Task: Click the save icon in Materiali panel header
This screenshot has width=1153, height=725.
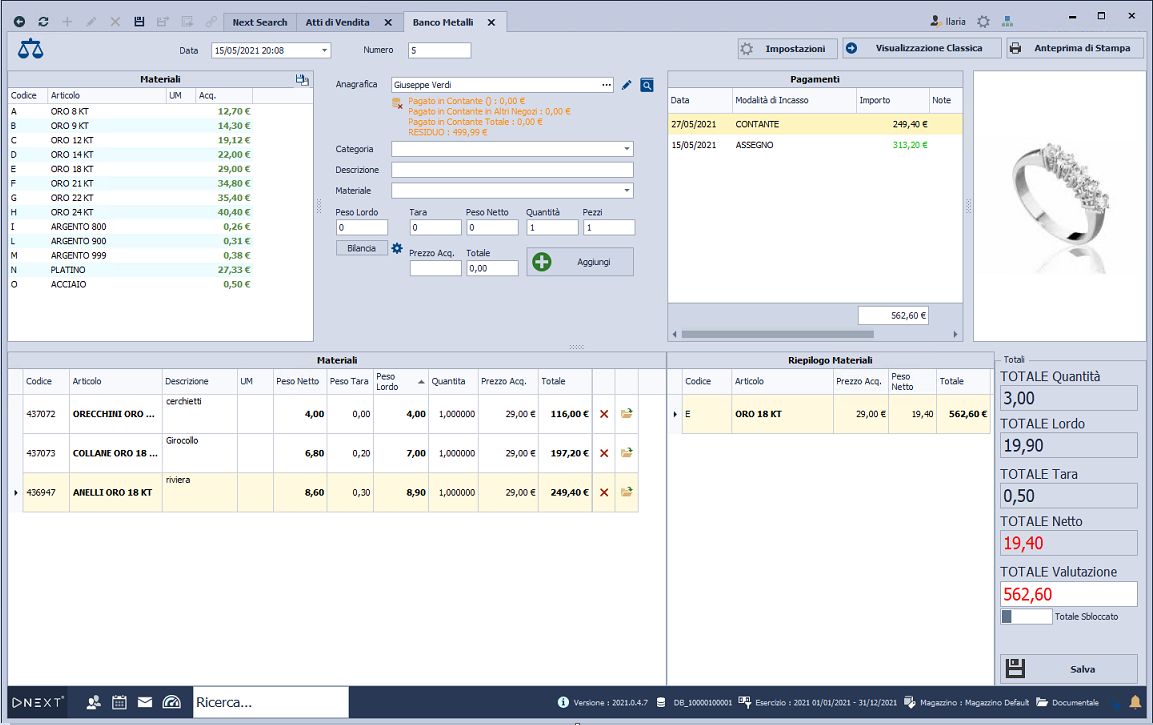Action: [x=302, y=79]
